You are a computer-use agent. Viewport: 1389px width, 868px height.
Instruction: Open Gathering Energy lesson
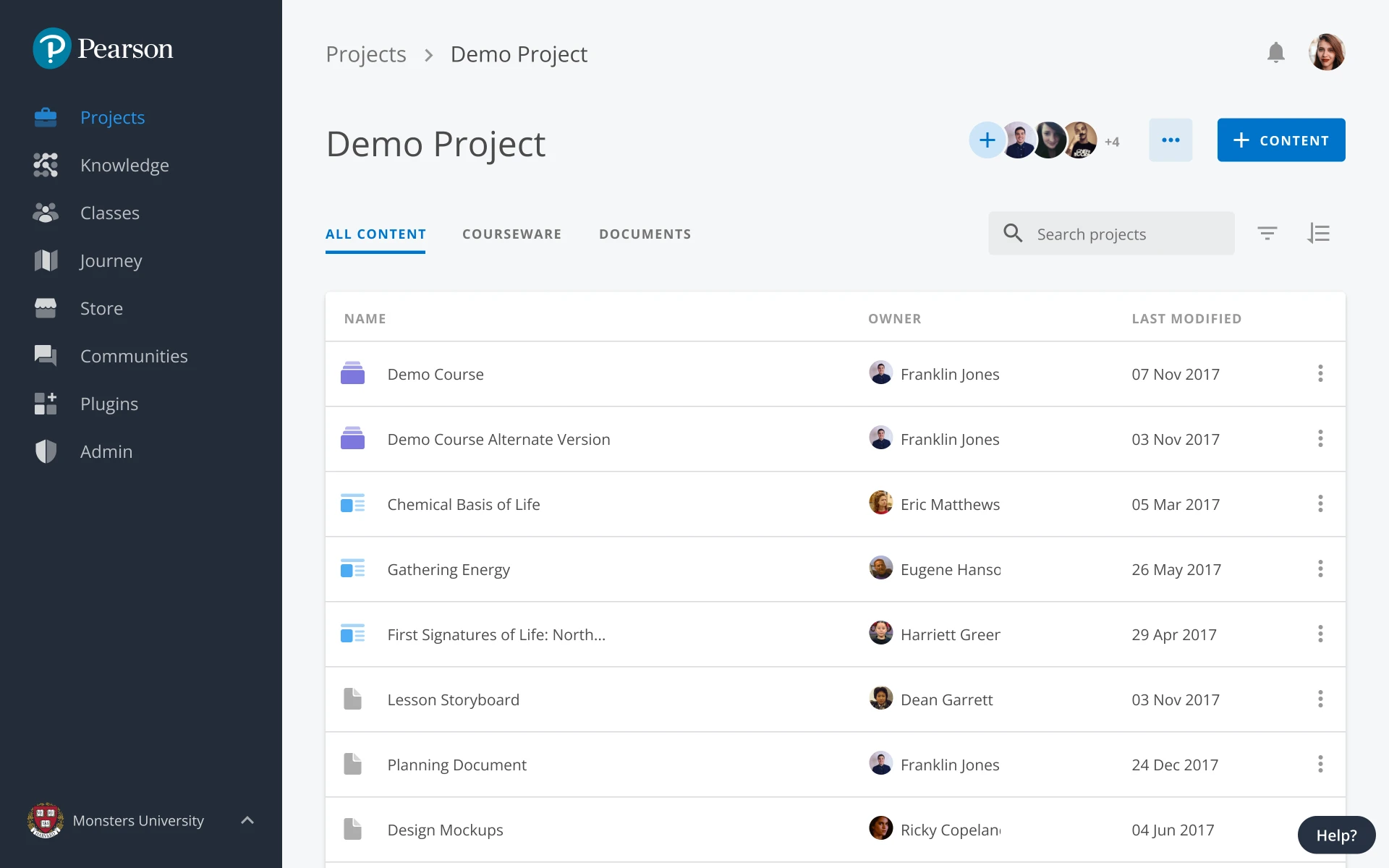(449, 570)
